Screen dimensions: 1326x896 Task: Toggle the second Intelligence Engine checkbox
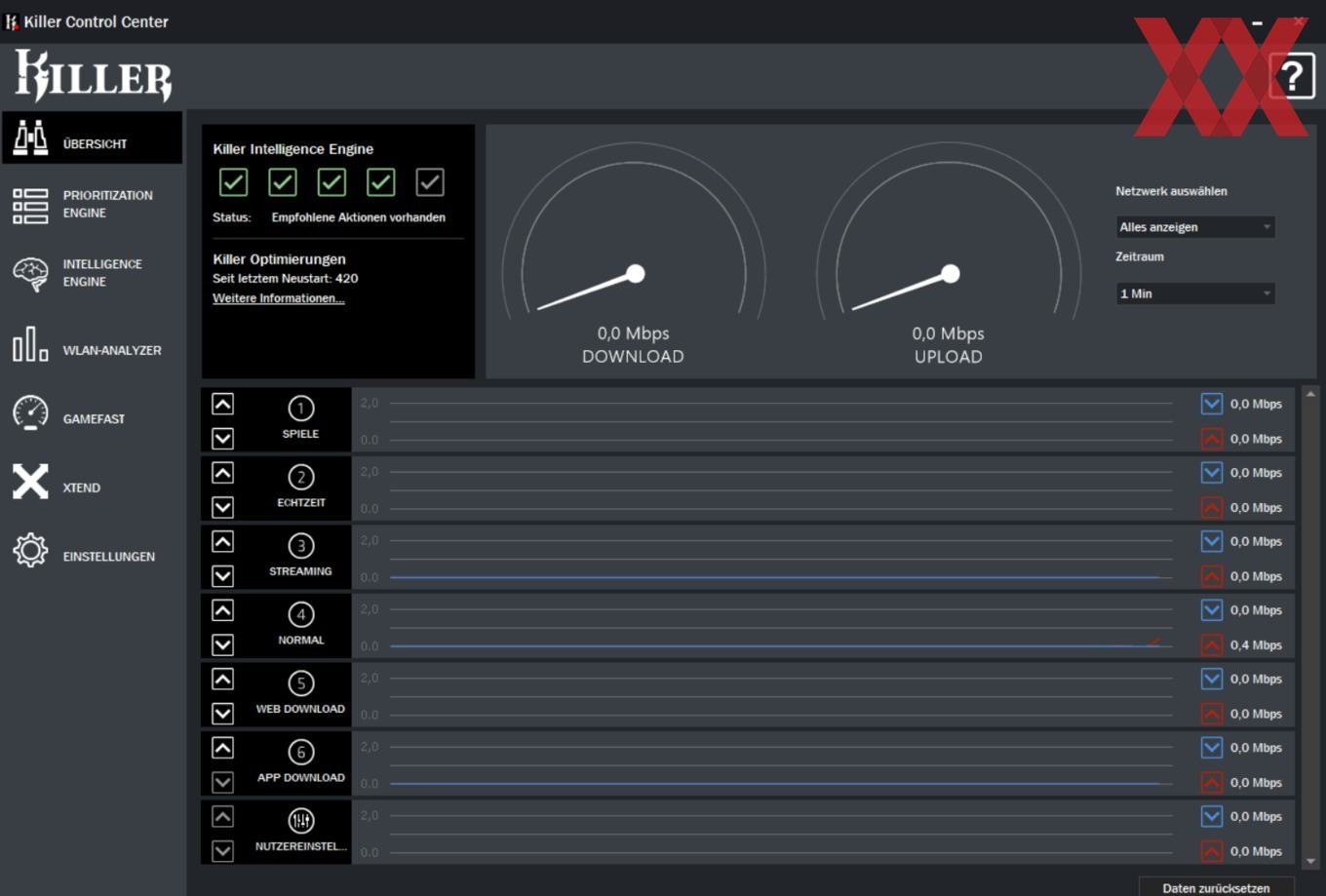(283, 182)
